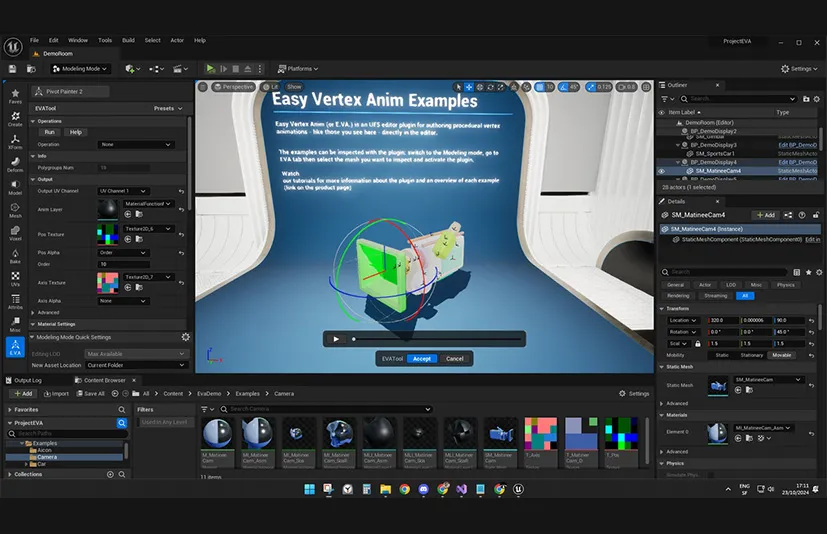
Task: Toggle Scale lock ratio icon
Action: click(x=698, y=344)
